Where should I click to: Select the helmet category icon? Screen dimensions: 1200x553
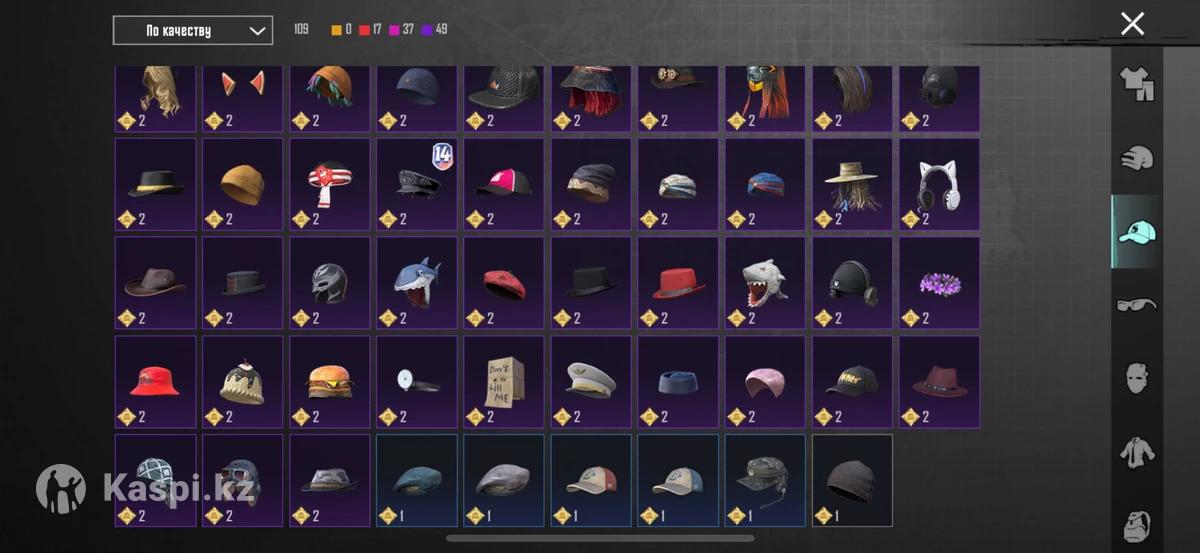(x=1136, y=157)
